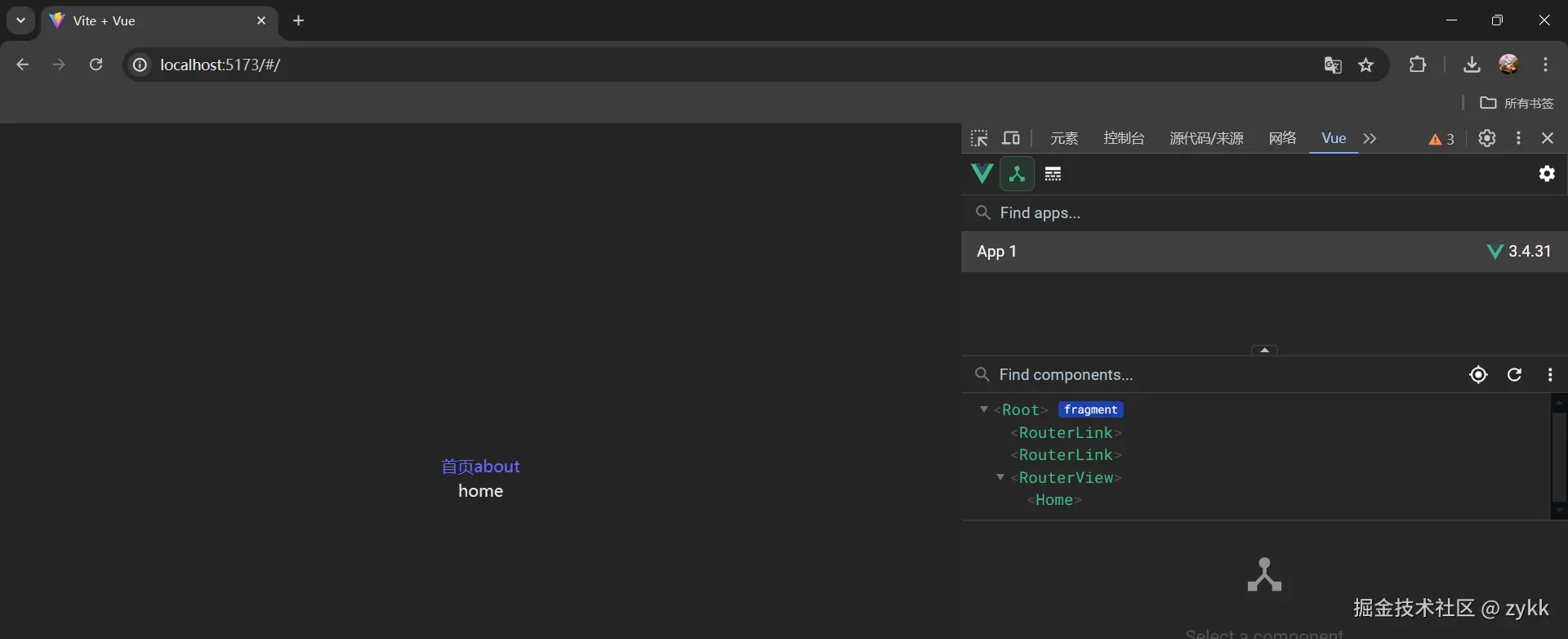1568x639 pixels.
Task: Switch to the 网络 network tab
Action: coord(1282,138)
